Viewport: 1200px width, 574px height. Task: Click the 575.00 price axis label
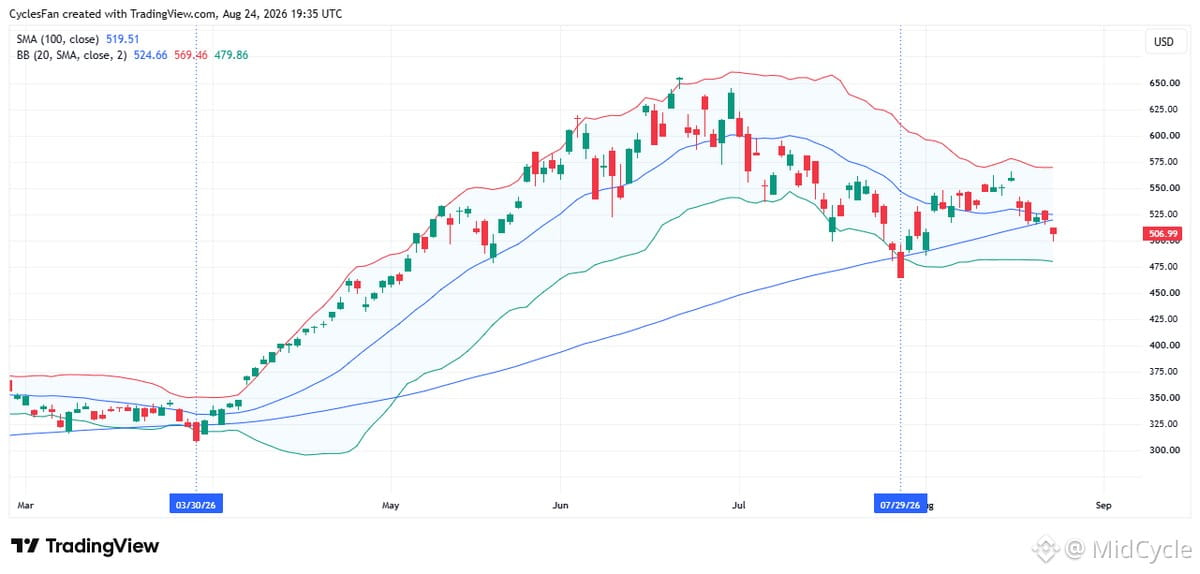pyautogui.click(x=1165, y=162)
